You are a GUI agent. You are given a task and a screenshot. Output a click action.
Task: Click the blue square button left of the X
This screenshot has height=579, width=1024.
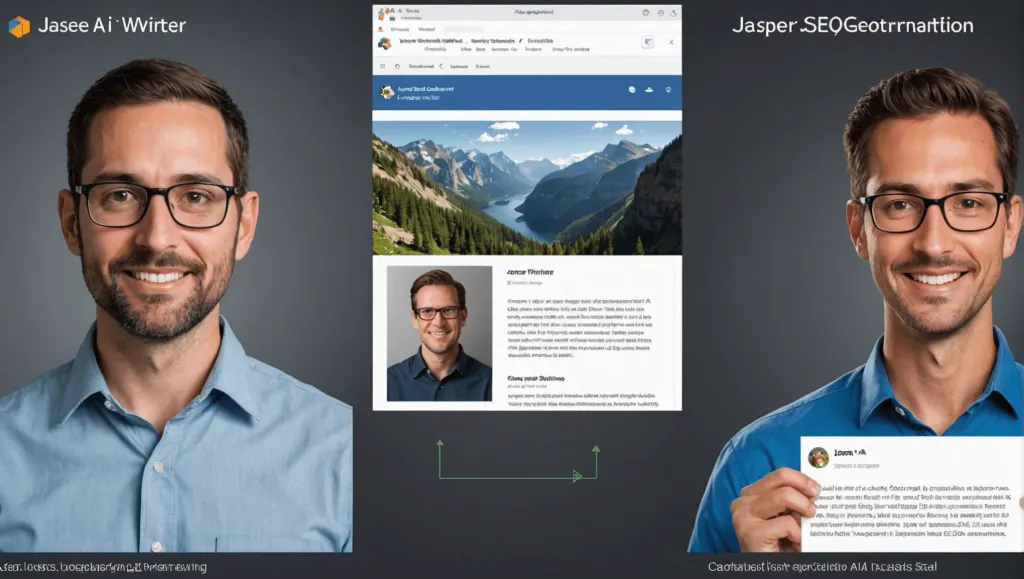pyautogui.click(x=648, y=42)
